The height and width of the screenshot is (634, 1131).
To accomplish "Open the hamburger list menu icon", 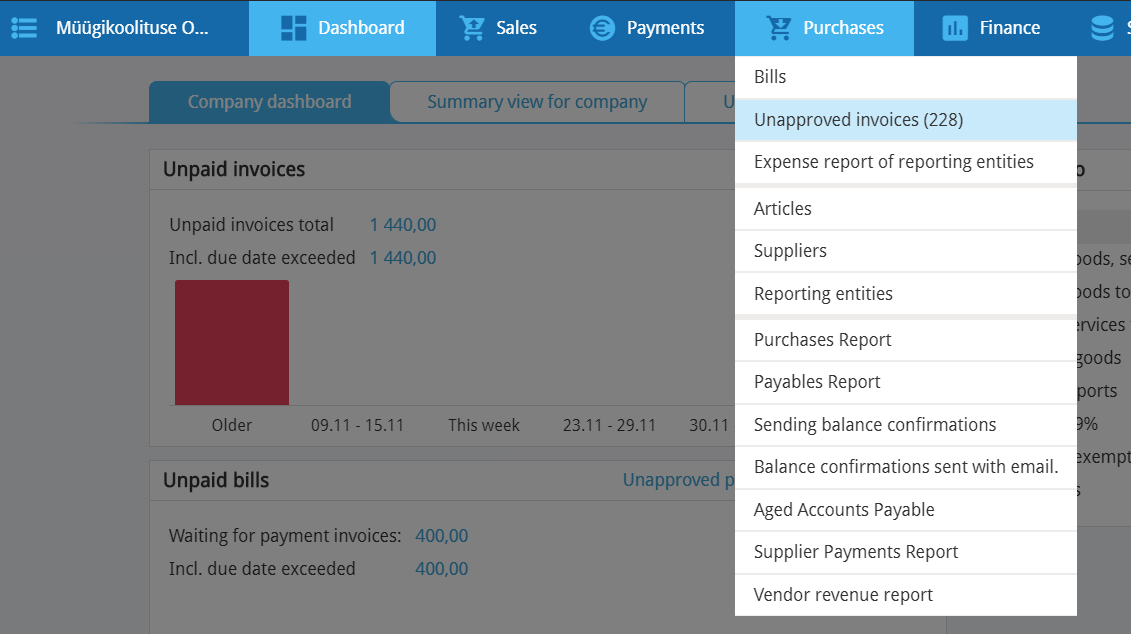I will coord(24,28).
